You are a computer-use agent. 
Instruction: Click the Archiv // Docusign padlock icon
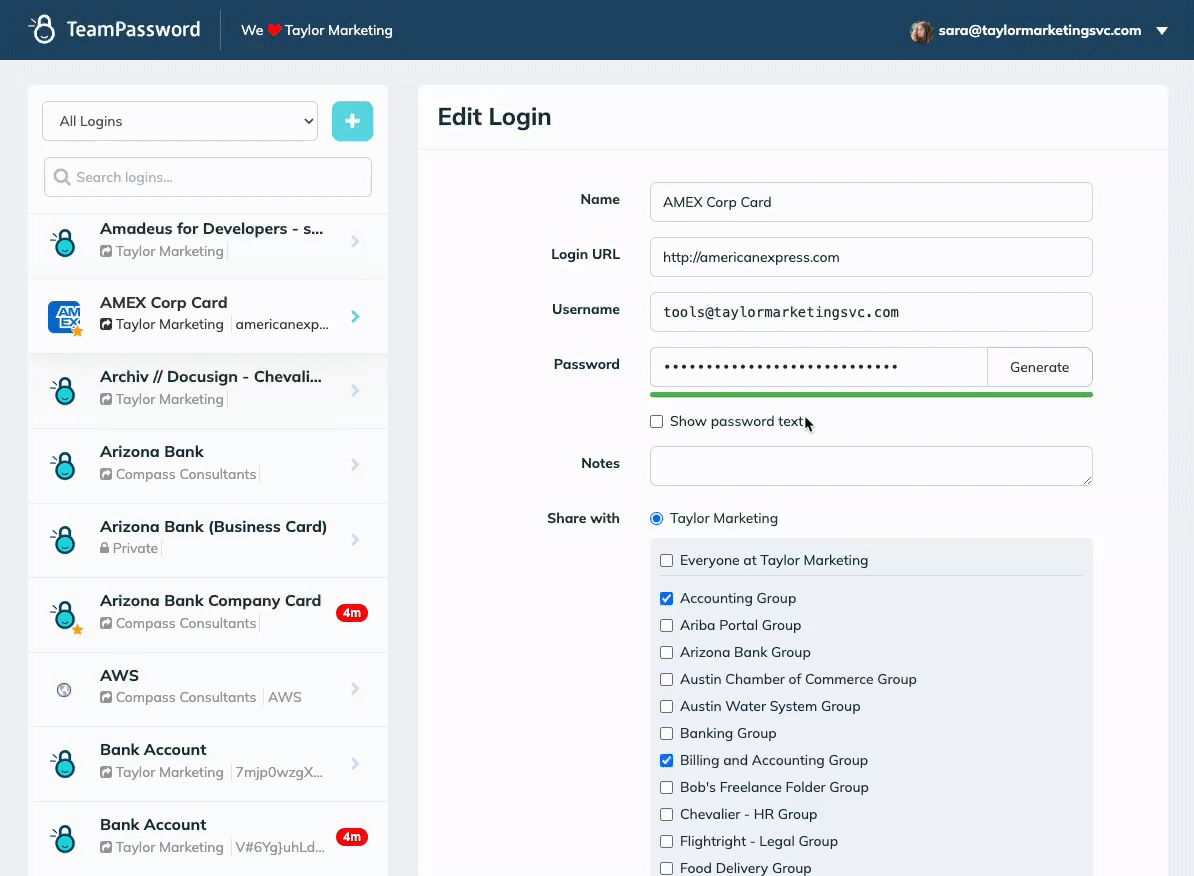point(65,391)
